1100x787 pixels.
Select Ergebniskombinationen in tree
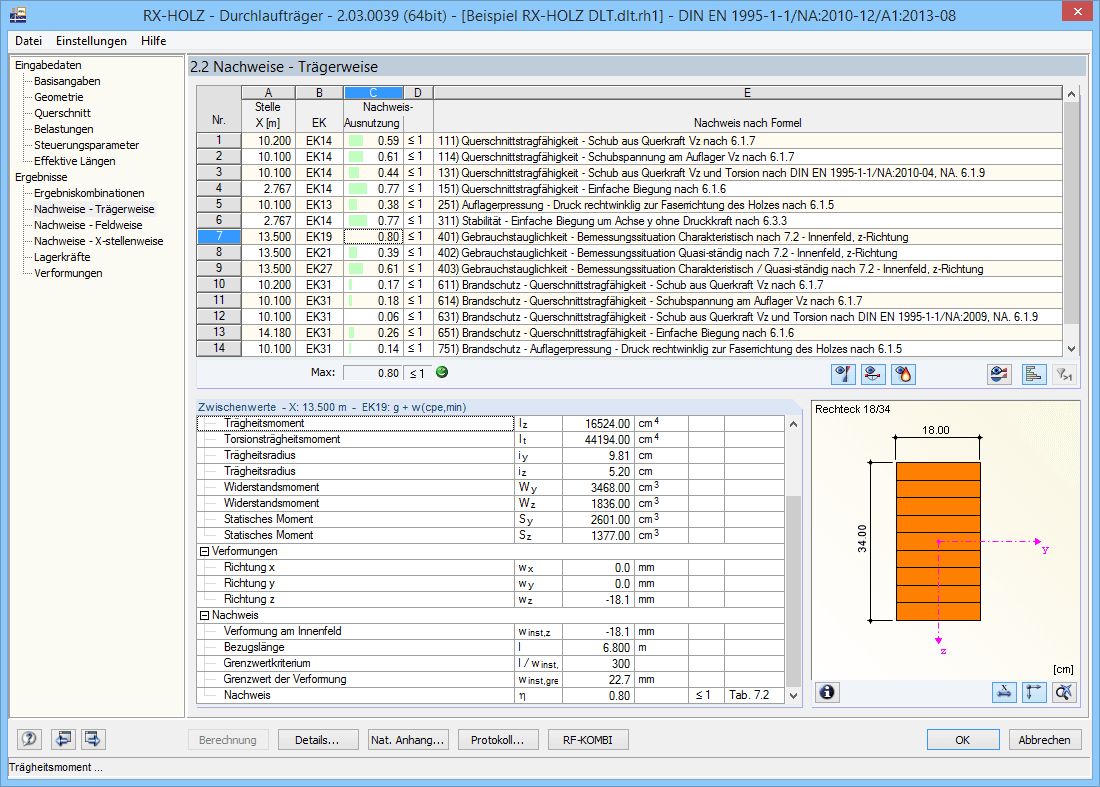click(x=89, y=193)
